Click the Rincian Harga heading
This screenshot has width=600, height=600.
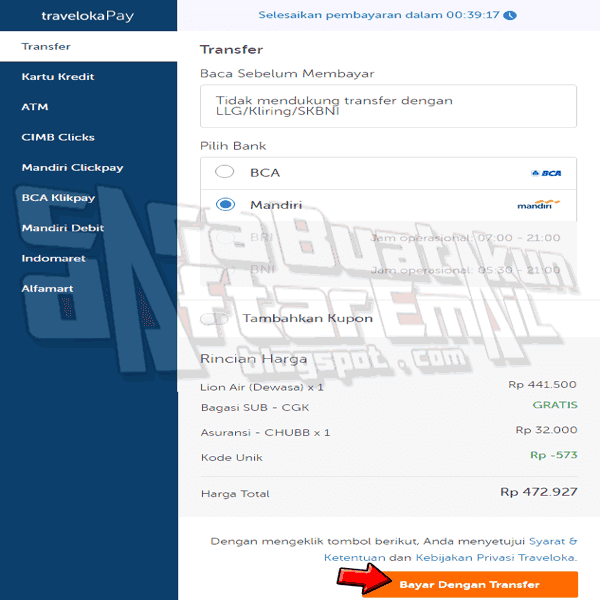[254, 359]
